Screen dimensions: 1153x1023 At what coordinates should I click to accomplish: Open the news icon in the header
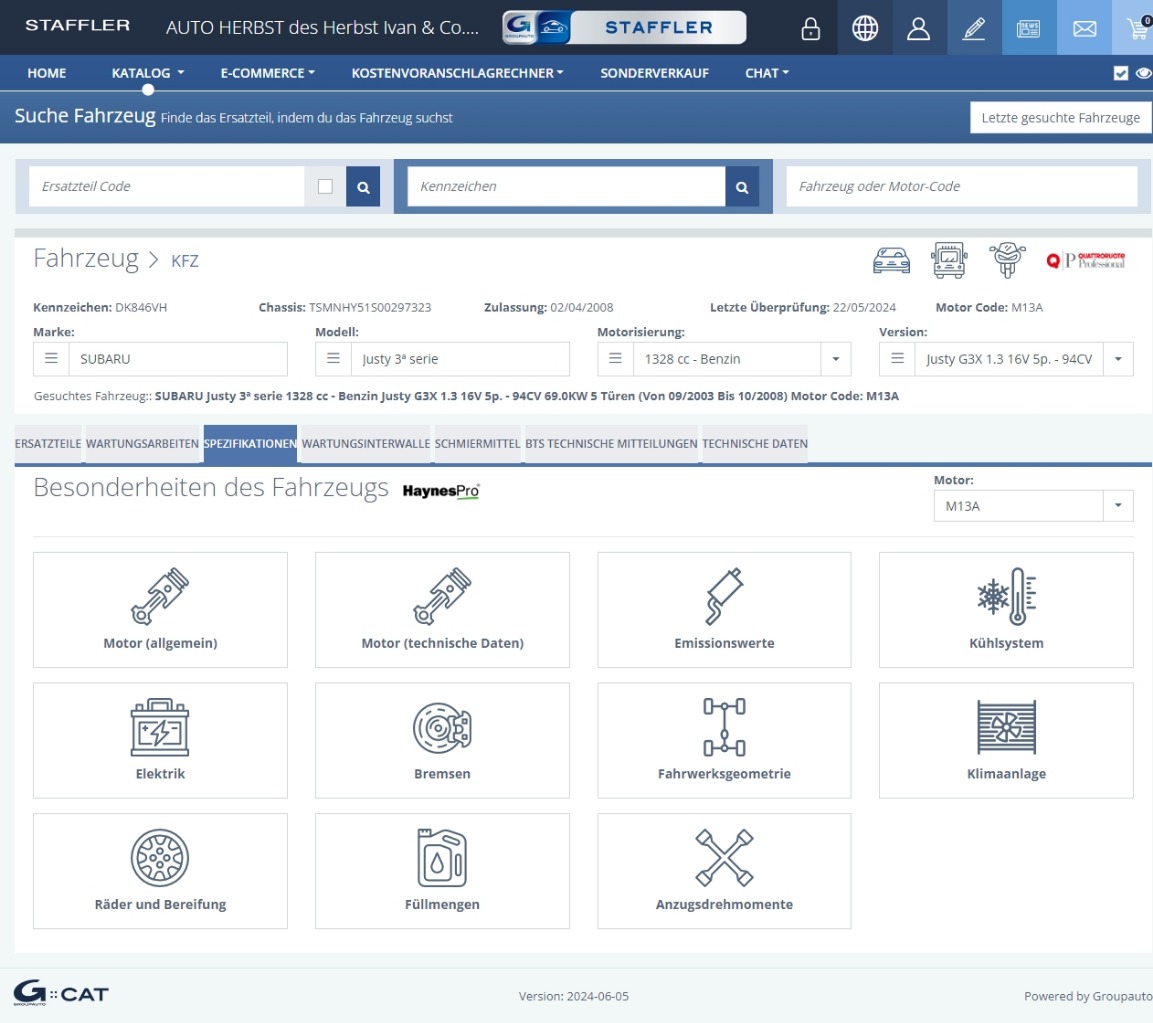(x=1029, y=28)
